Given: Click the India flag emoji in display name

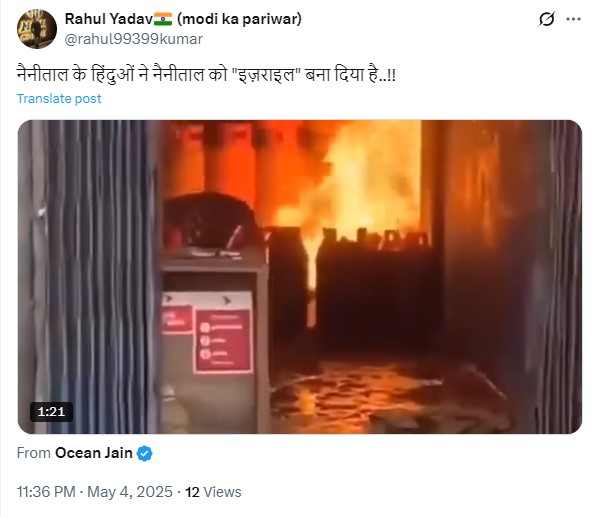Looking at the screenshot, I should [x=163, y=19].
